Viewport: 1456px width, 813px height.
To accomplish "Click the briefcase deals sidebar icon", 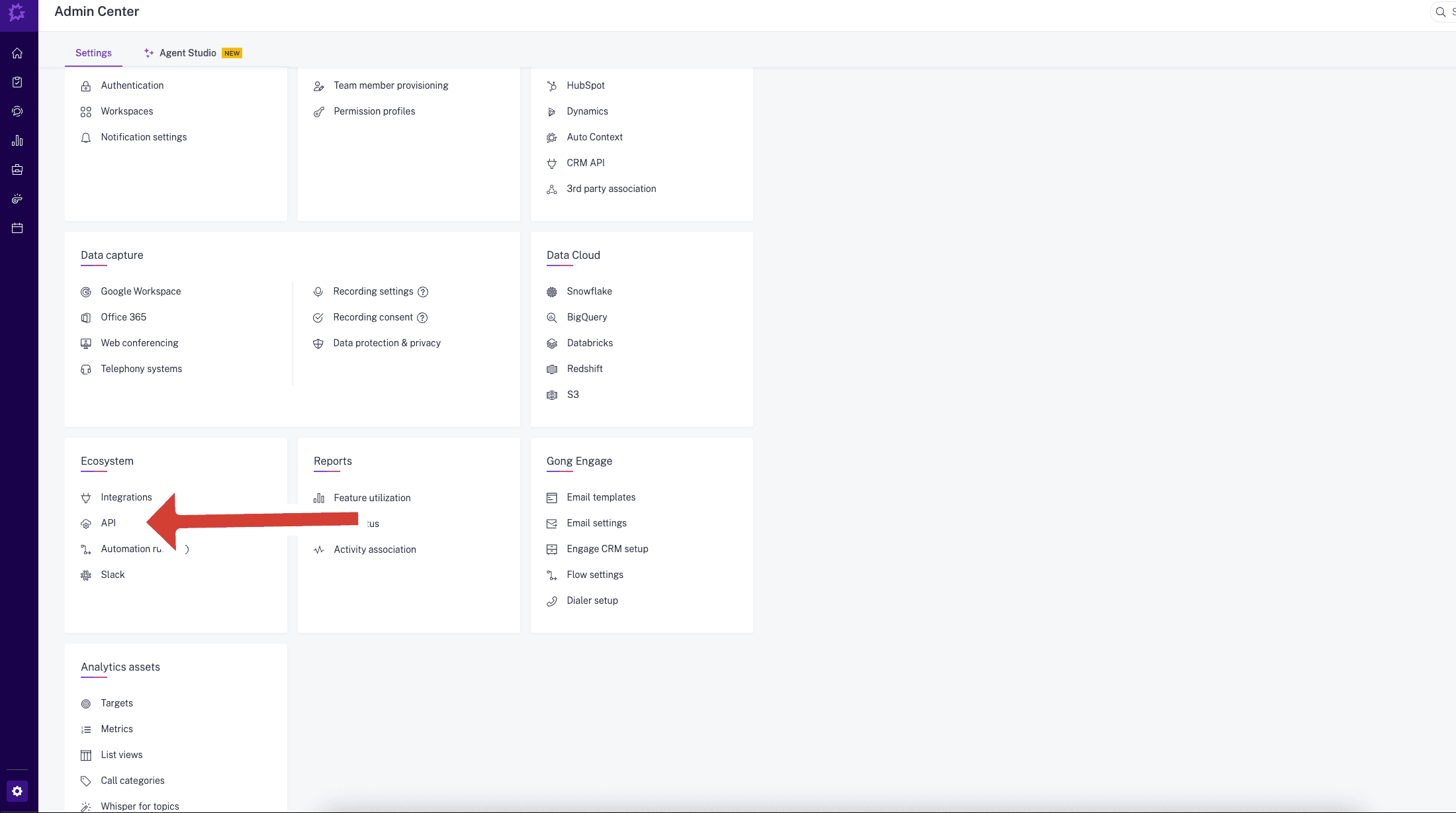I will (17, 169).
